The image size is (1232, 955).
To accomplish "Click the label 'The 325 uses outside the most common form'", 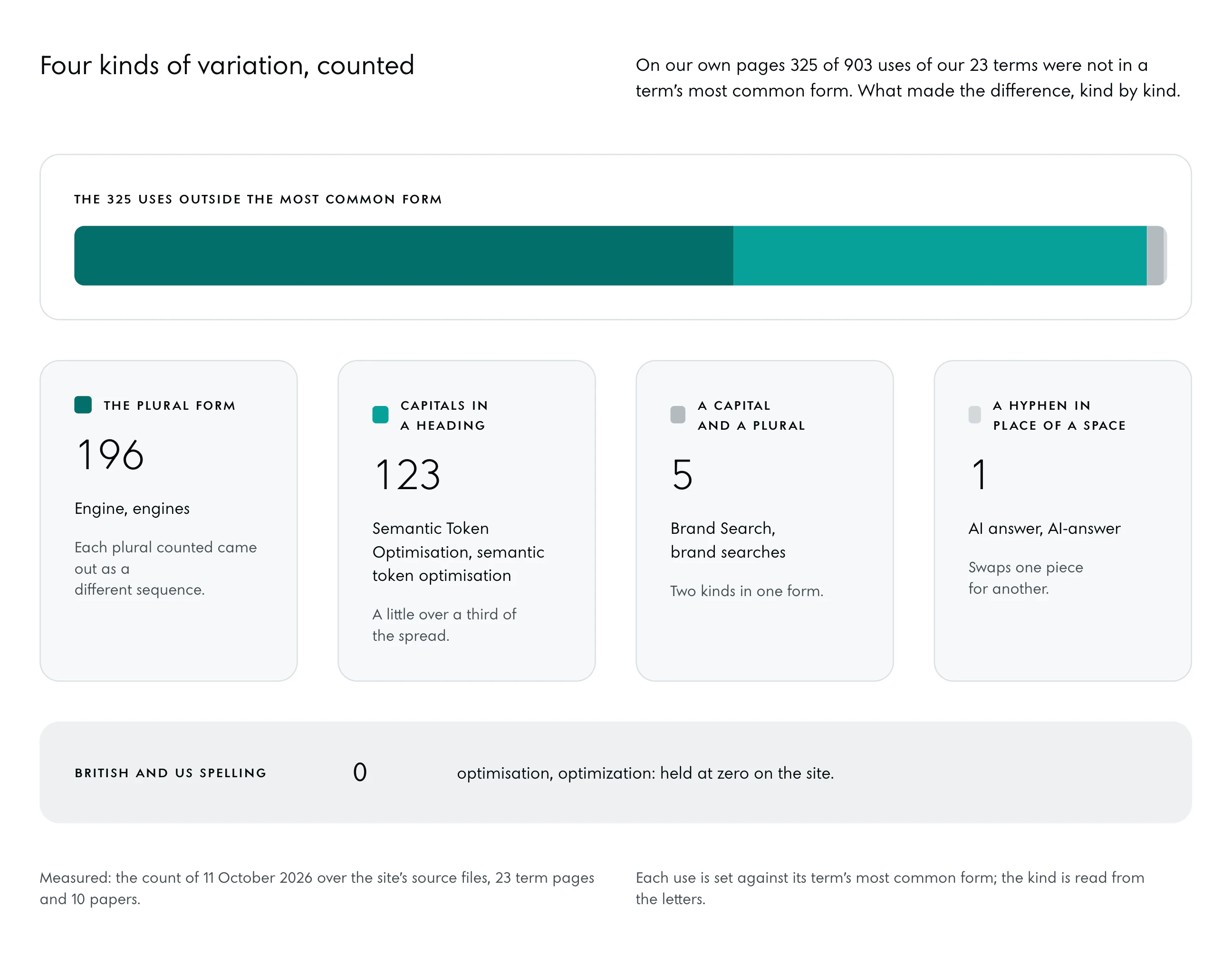I will point(258,199).
